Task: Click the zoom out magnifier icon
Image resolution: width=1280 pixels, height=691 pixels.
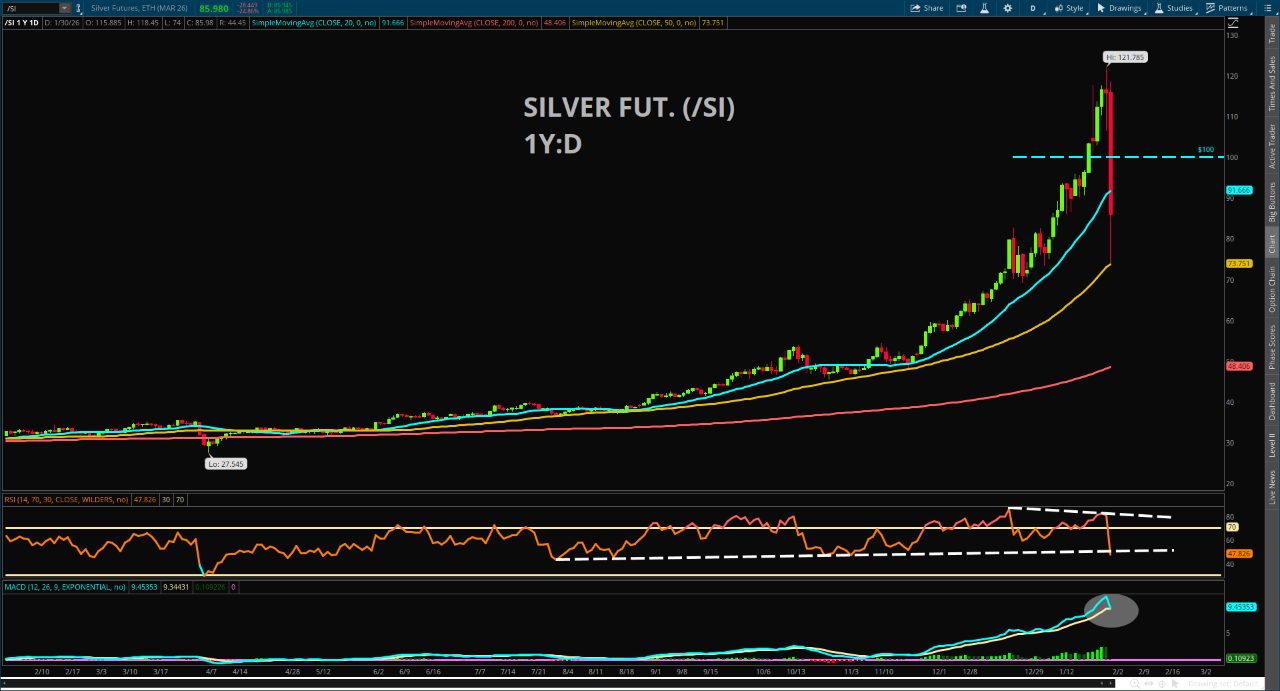Action: tap(1122, 684)
